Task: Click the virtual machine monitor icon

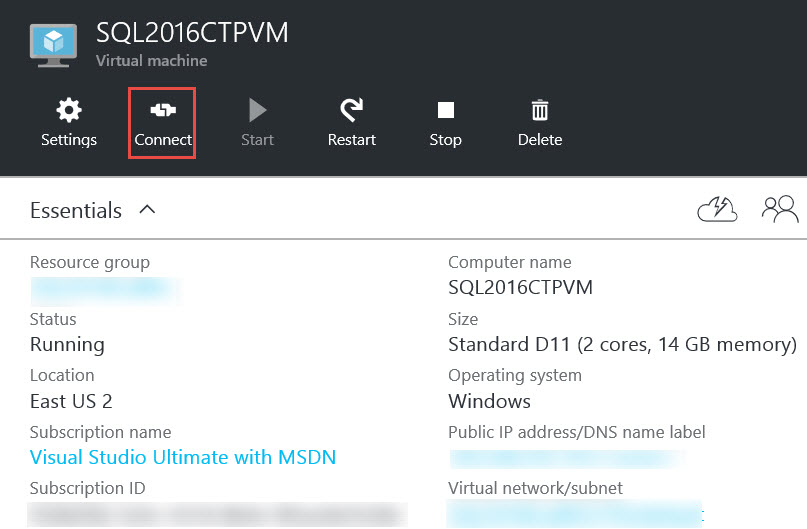Action: coord(54,45)
